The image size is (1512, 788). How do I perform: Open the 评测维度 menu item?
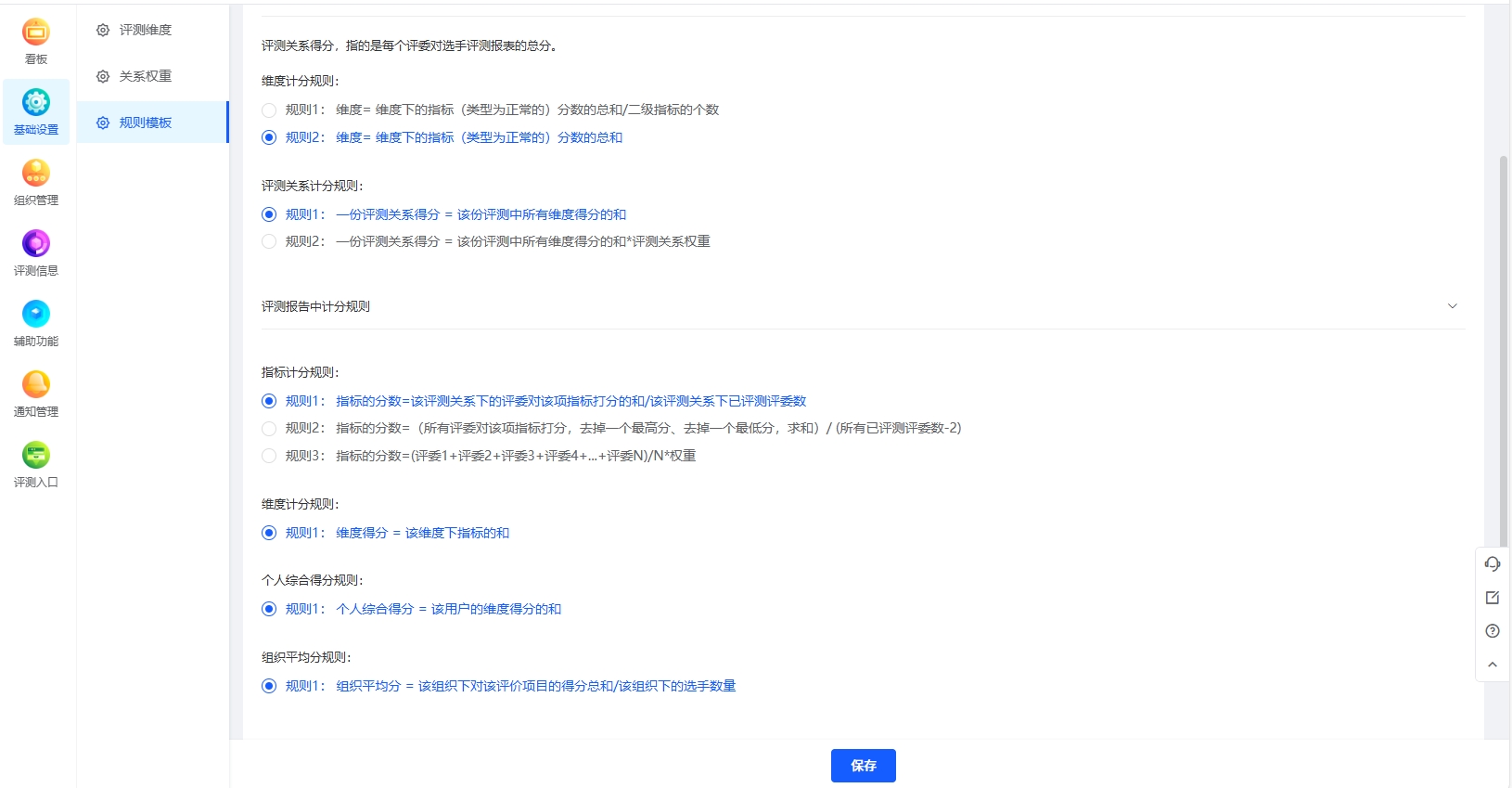(x=146, y=30)
